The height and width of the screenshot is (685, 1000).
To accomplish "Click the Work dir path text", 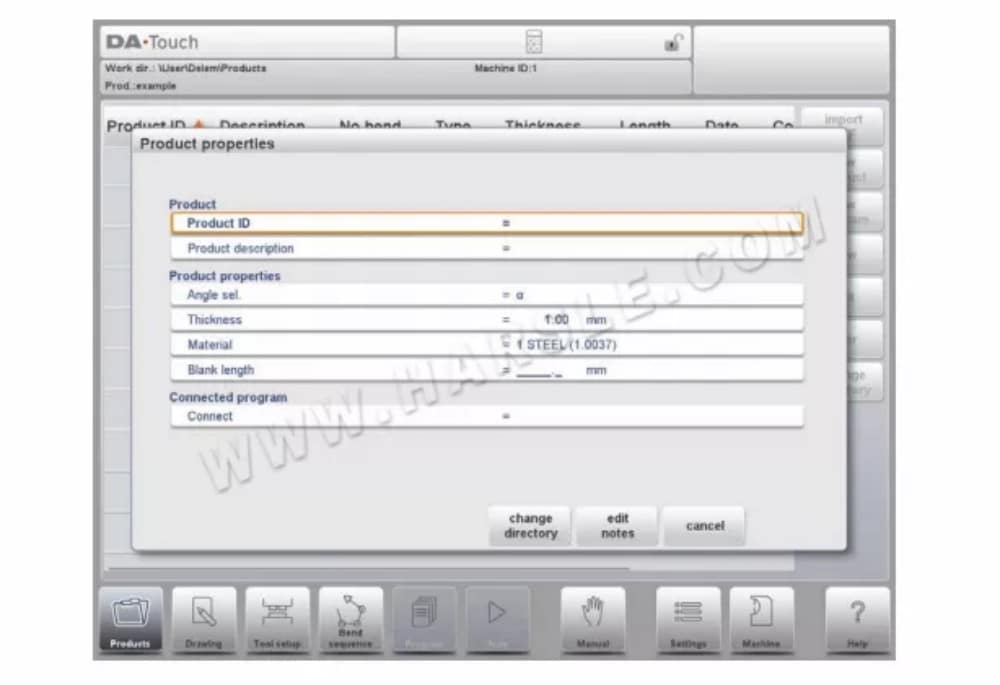I will 186,68.
